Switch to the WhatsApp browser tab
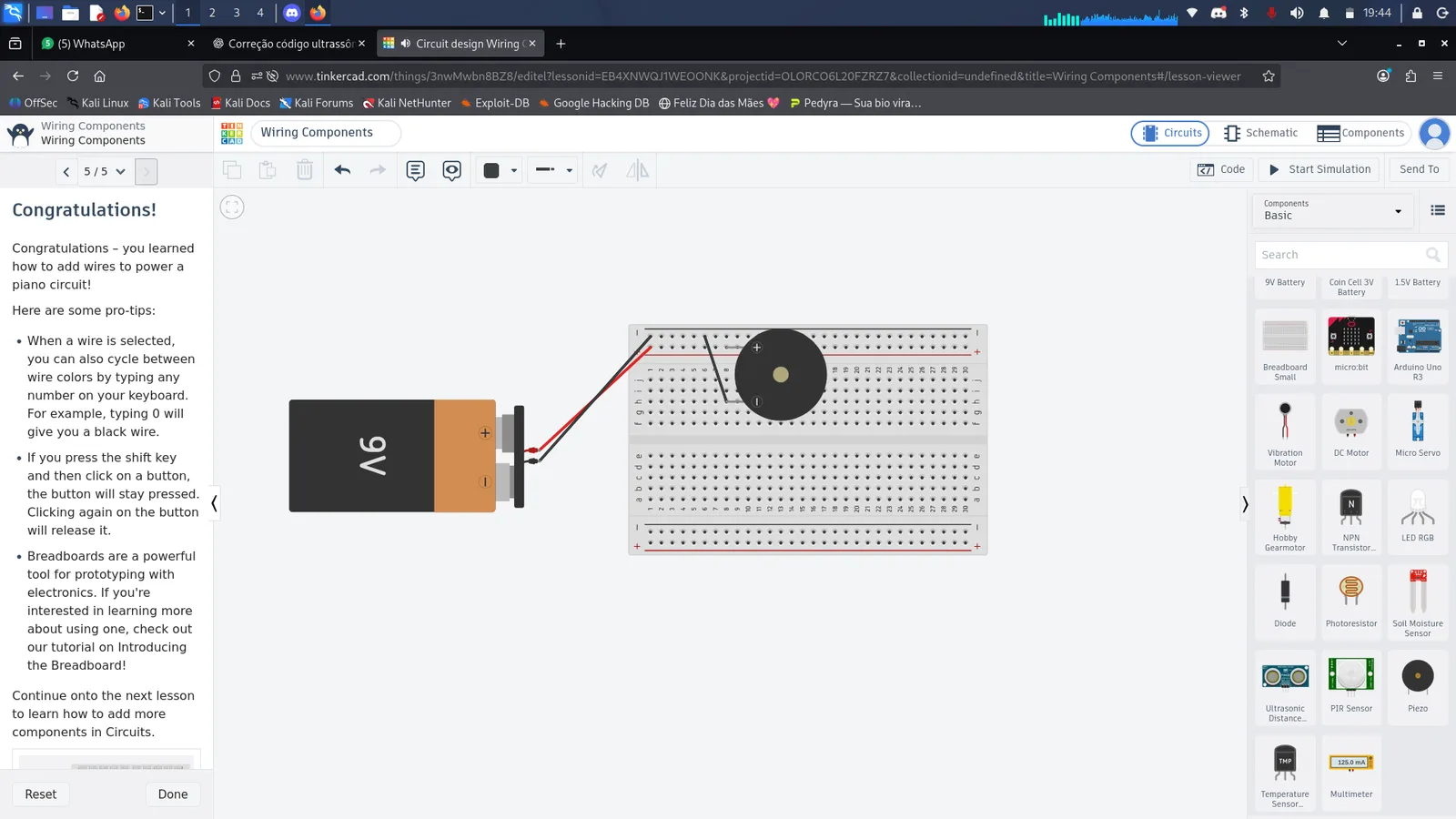This screenshot has width=1456, height=819. 118,44
